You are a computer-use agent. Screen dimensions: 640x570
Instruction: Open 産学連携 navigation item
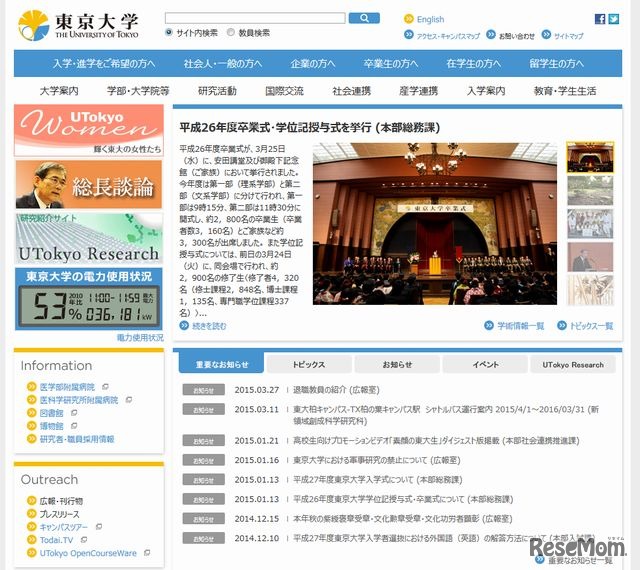click(x=418, y=91)
